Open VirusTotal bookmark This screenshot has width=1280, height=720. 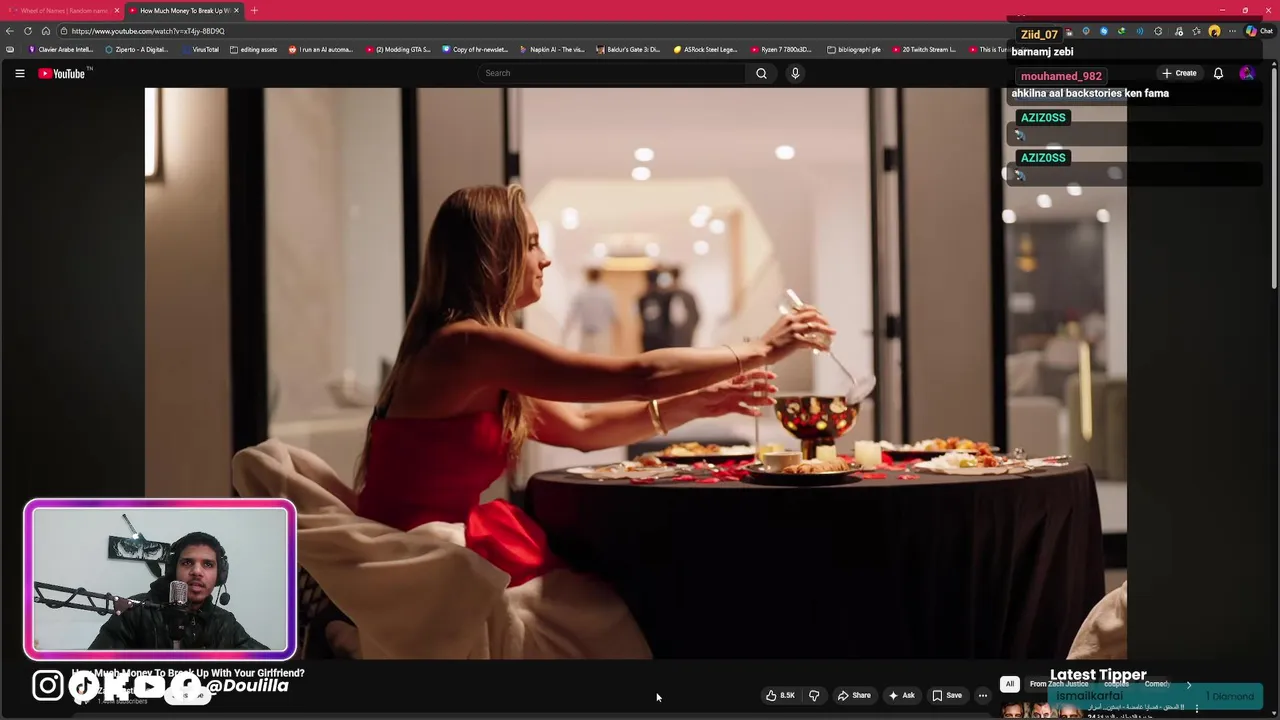coord(200,49)
